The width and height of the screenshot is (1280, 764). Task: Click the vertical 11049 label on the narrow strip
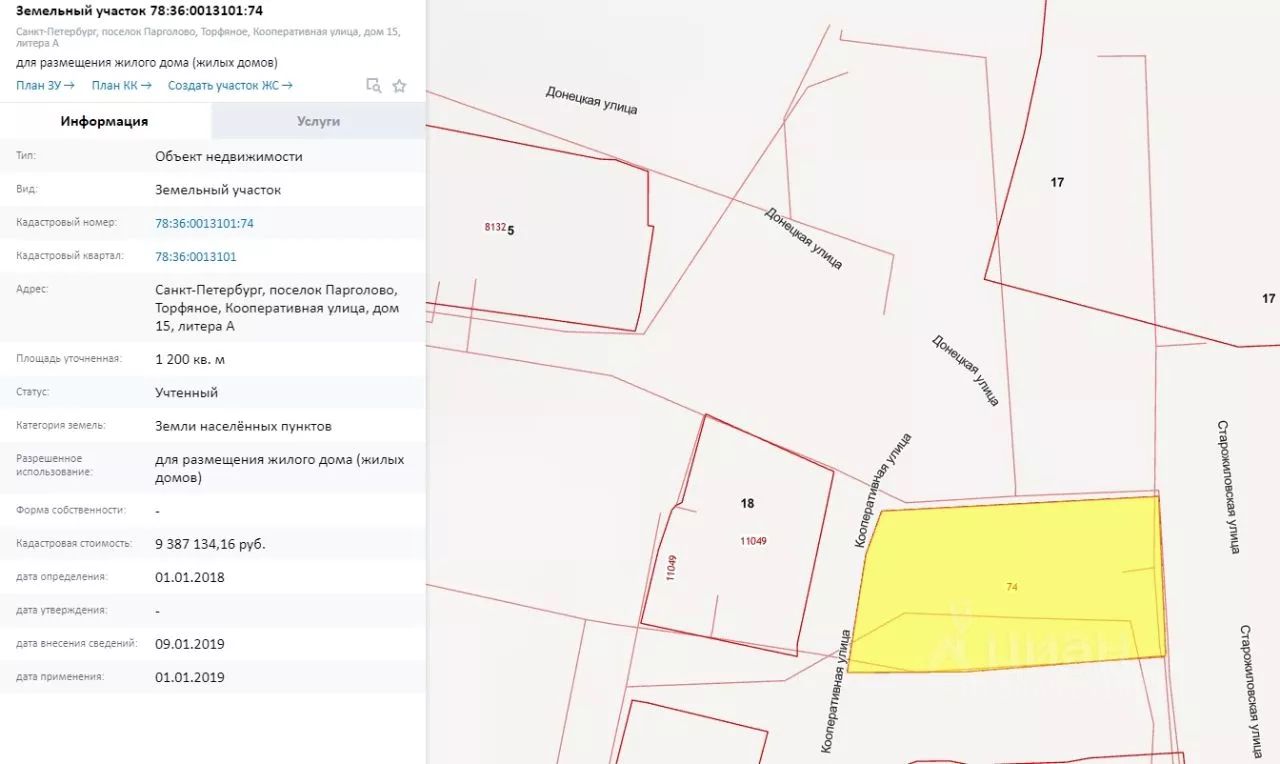point(671,567)
